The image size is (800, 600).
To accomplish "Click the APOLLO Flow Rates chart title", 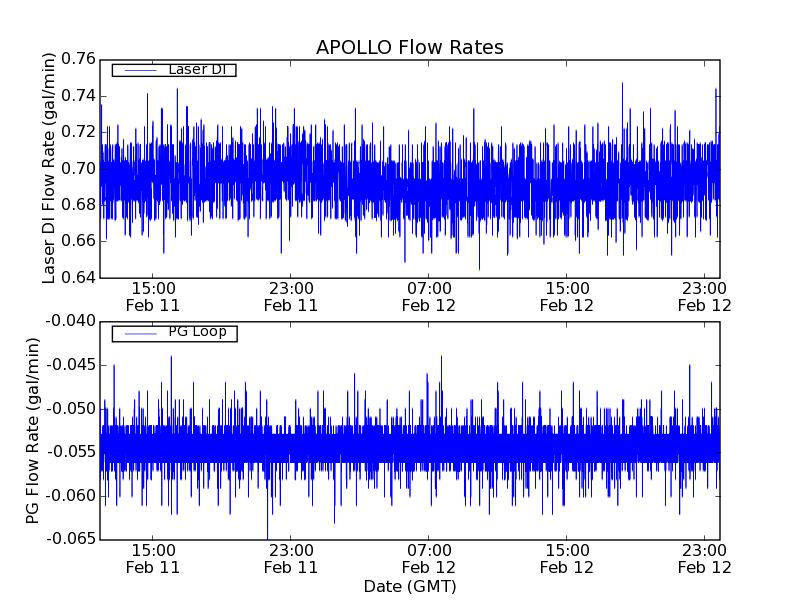I will (409, 48).
